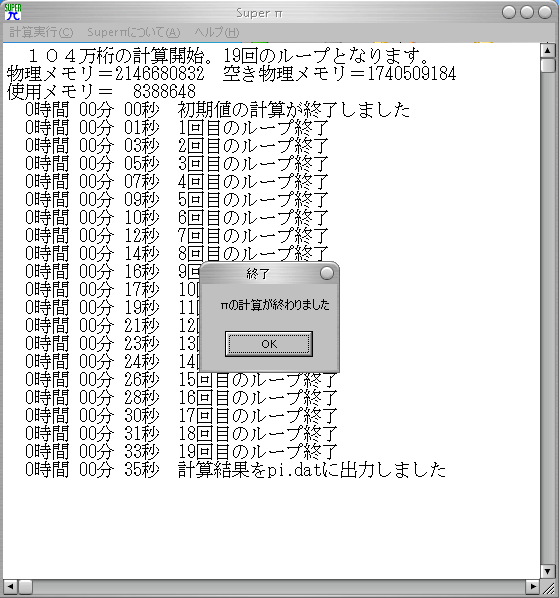Click the line '使用メモリ= 8388648'
Viewport: 559px width, 598px height.
[x=101, y=92]
